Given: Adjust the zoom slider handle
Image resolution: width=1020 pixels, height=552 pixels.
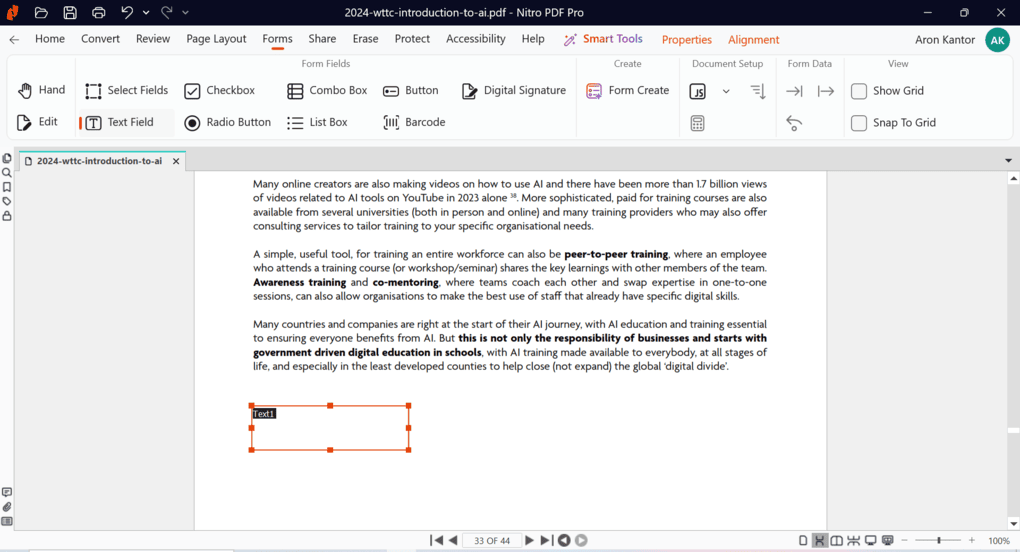Looking at the screenshot, I should [939, 540].
